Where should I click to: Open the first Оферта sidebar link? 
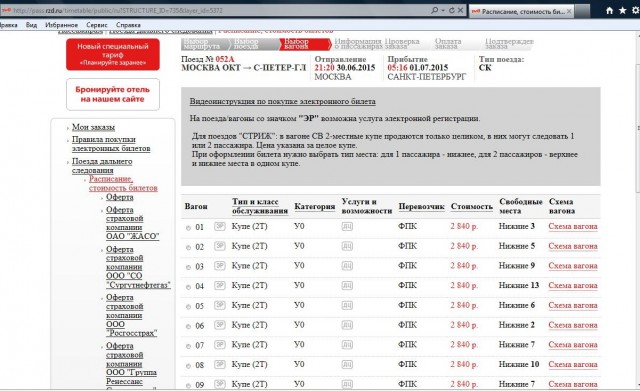pyautogui.click(x=120, y=197)
